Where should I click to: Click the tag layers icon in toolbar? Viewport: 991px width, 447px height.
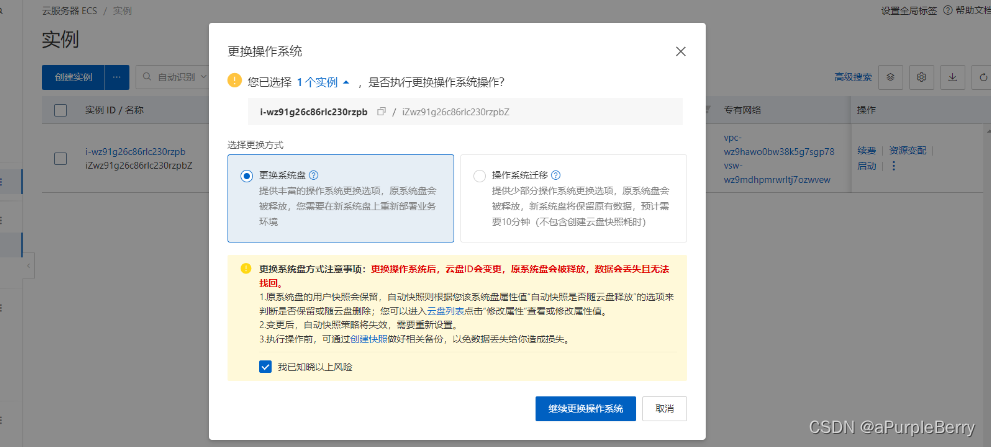click(891, 77)
